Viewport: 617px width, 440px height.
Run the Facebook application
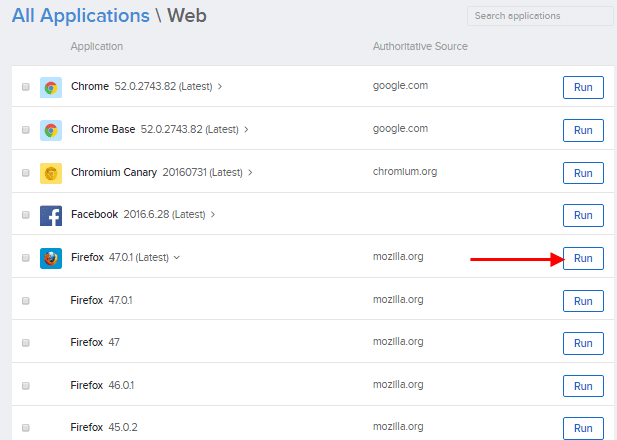(583, 215)
